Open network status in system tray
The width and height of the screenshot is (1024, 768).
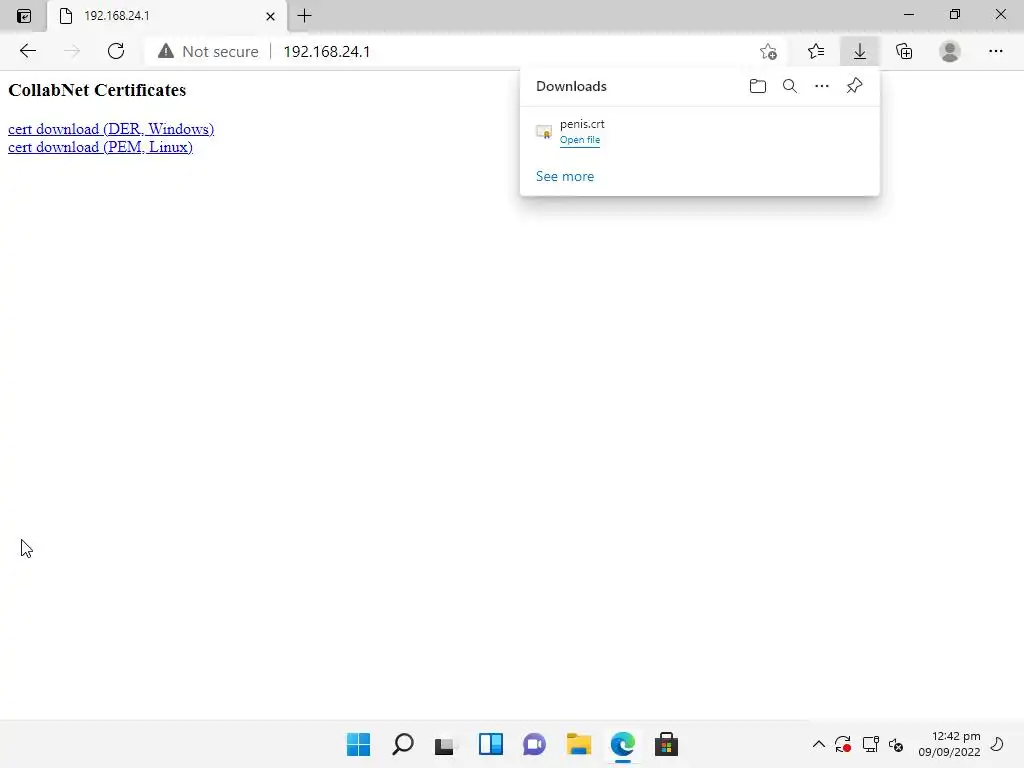(x=870, y=744)
